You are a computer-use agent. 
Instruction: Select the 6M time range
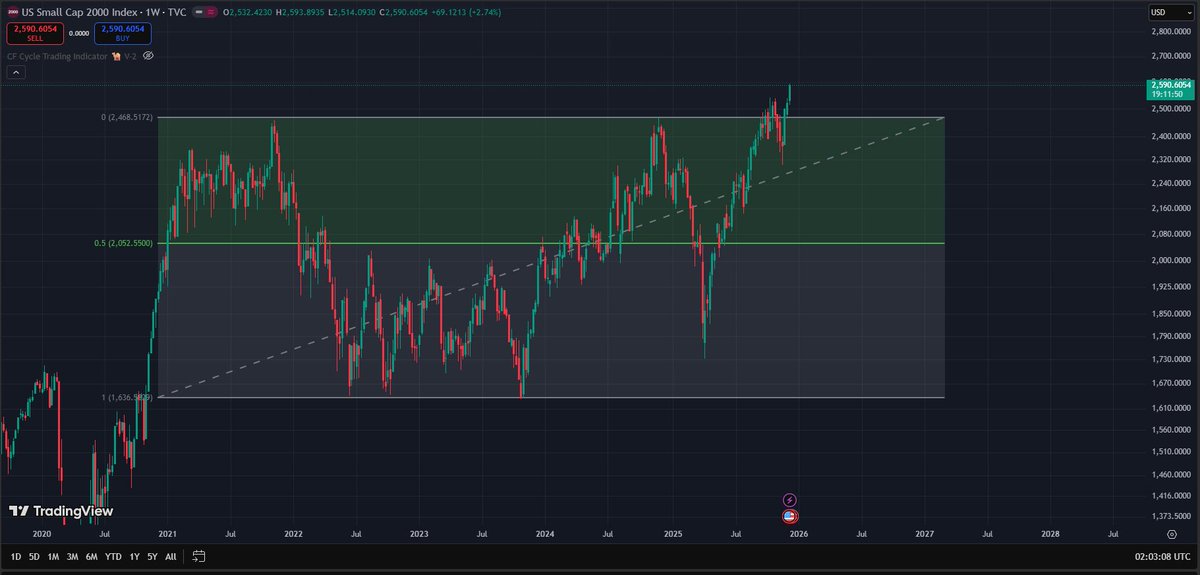point(92,556)
